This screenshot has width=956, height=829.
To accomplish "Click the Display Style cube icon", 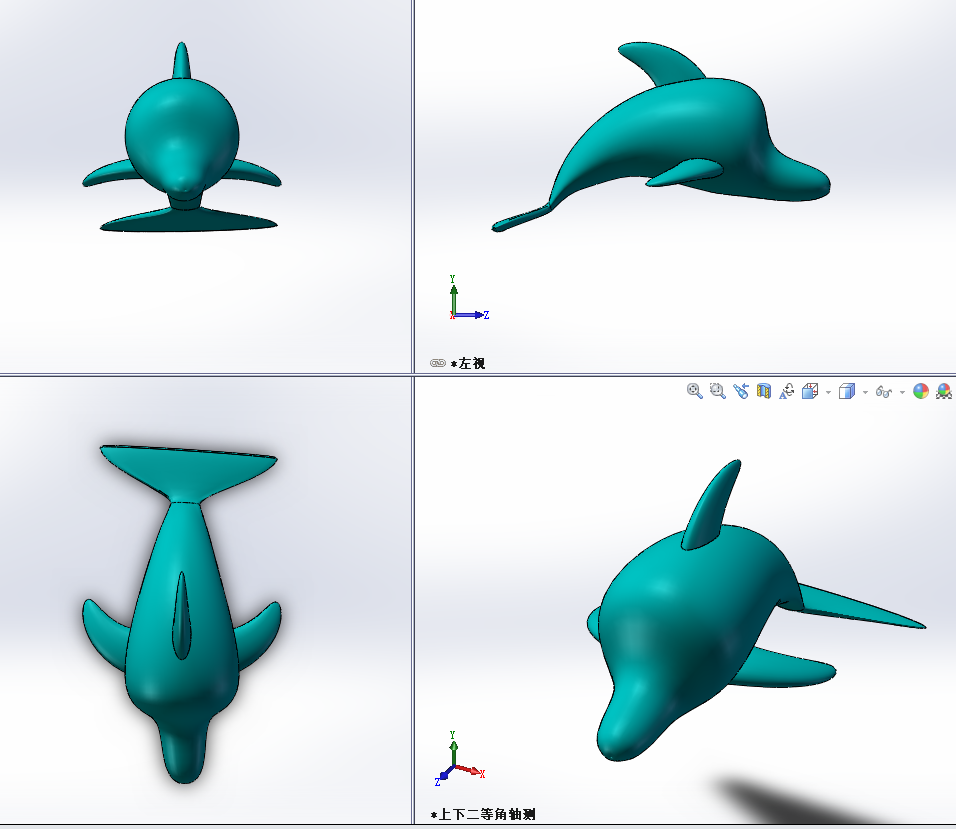I will (848, 391).
